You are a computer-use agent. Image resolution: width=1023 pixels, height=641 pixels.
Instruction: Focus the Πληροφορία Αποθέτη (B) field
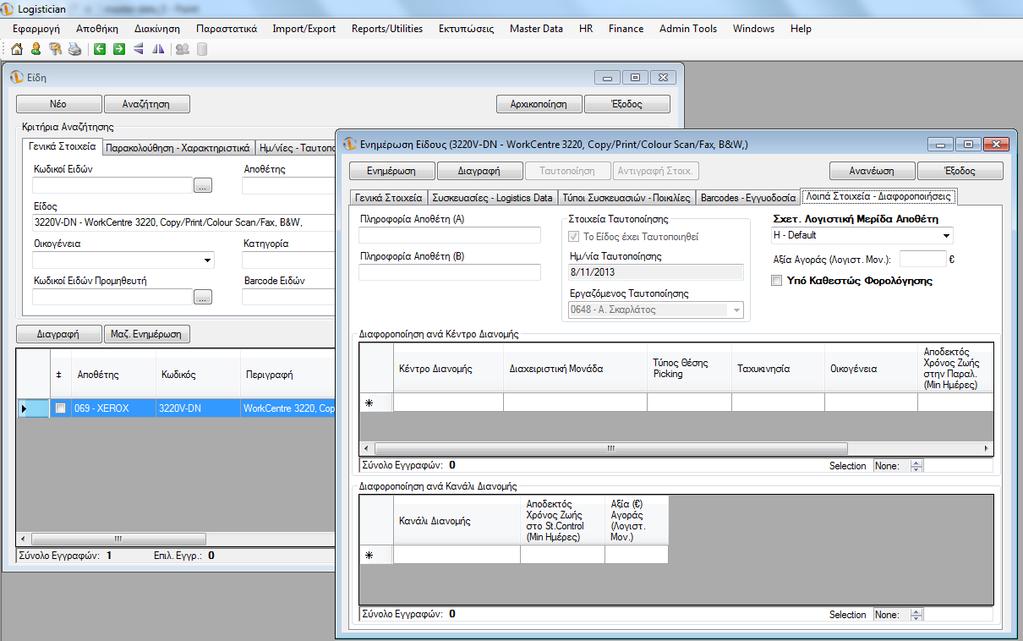450,272
